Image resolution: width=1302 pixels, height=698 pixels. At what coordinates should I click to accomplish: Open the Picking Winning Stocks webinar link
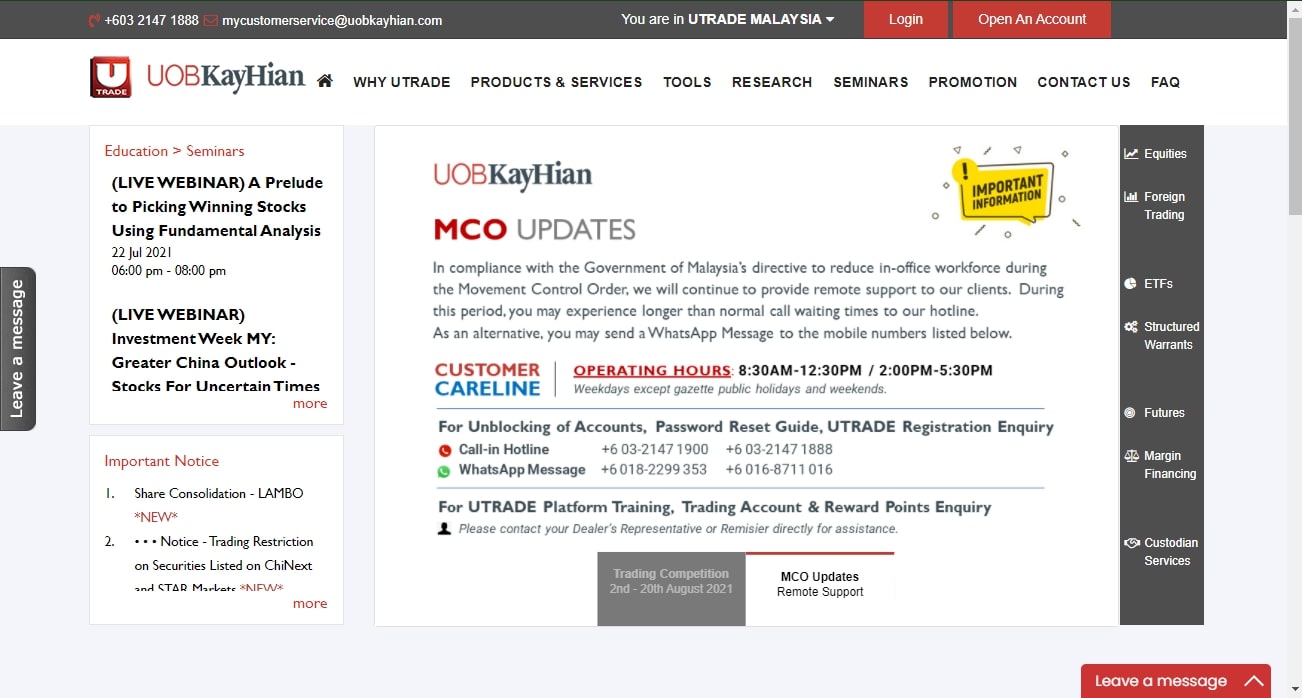point(217,207)
